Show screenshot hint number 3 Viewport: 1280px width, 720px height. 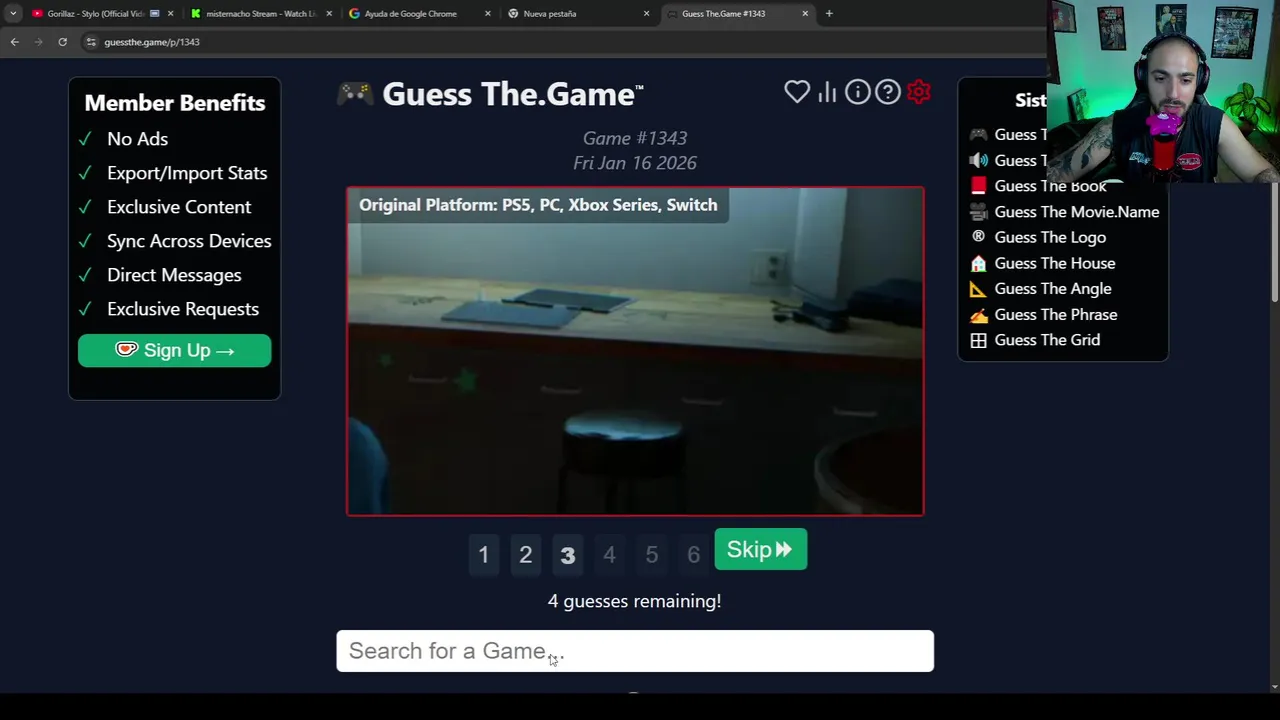pos(568,554)
